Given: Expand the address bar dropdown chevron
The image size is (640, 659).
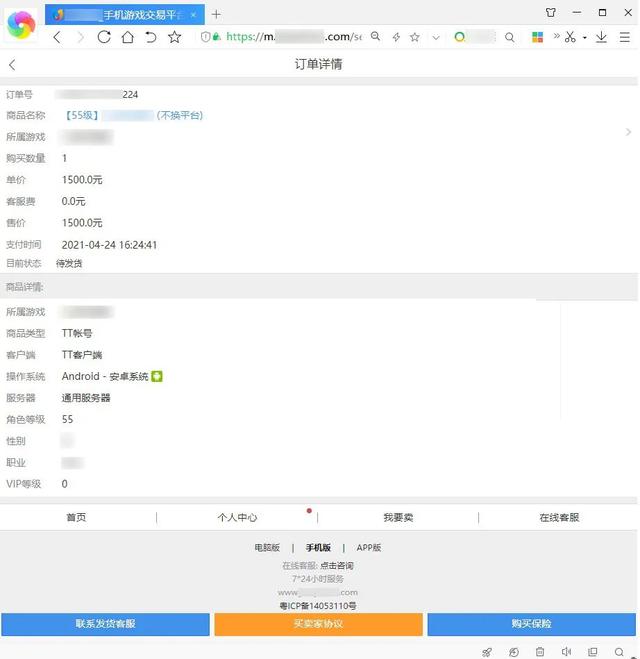Looking at the screenshot, I should click(436, 38).
